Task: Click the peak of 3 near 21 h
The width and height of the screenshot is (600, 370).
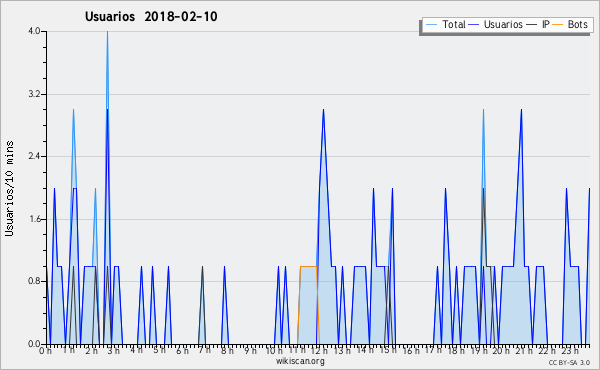Action: pyautogui.click(x=521, y=110)
